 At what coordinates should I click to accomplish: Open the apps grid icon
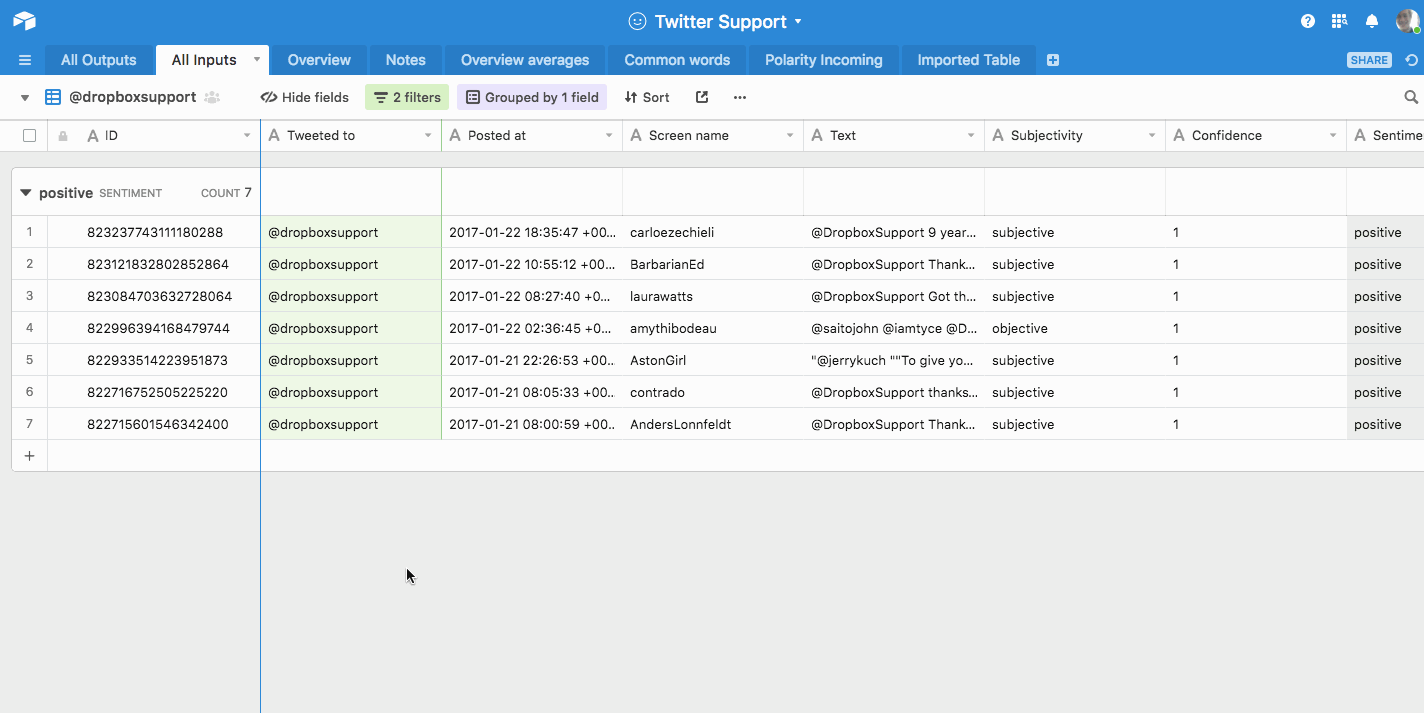coord(1340,21)
